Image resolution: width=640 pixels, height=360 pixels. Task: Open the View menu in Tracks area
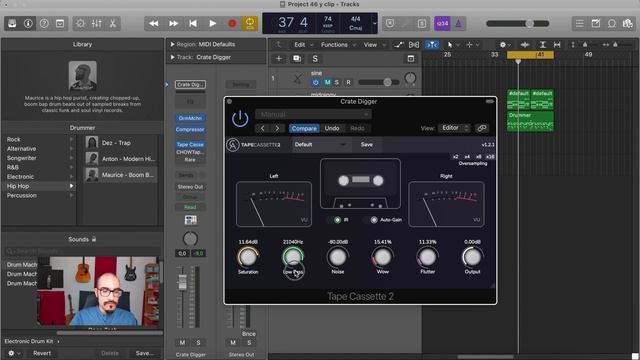[x=373, y=44]
